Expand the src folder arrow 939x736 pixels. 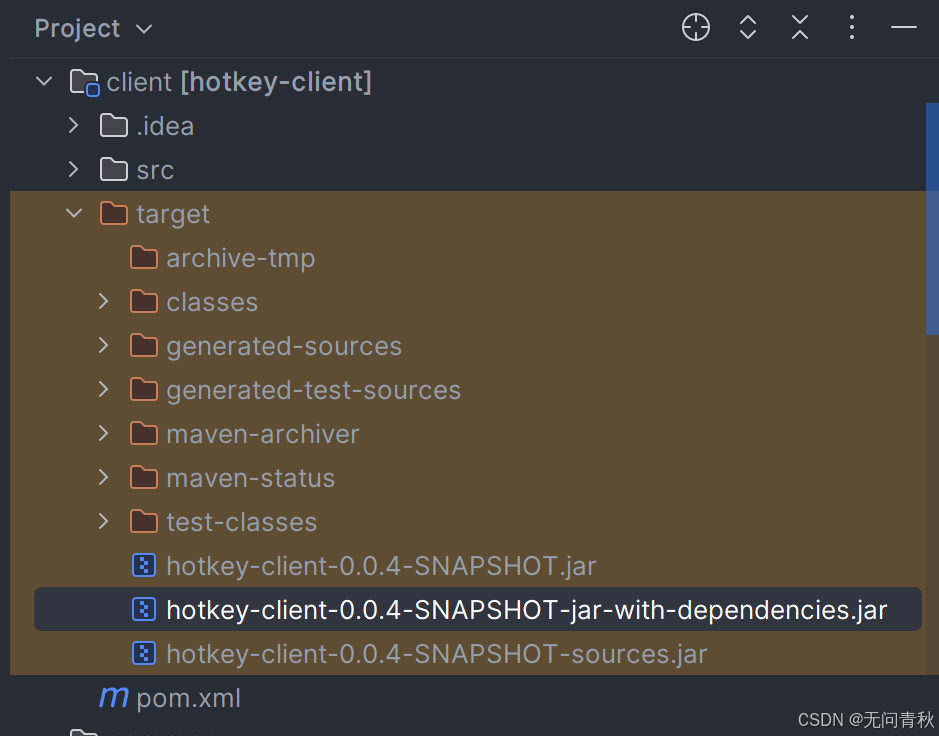(x=73, y=170)
